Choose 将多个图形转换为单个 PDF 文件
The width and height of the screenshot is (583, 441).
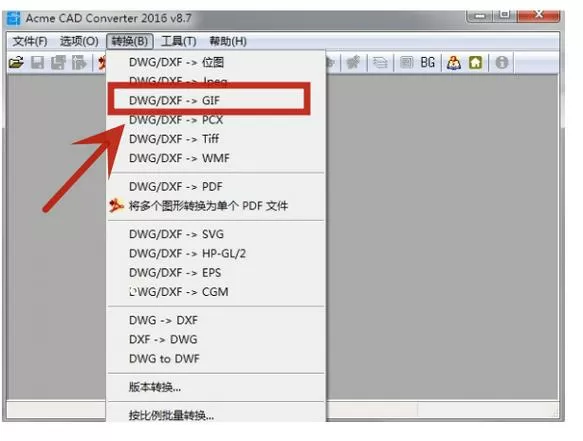click(216, 206)
